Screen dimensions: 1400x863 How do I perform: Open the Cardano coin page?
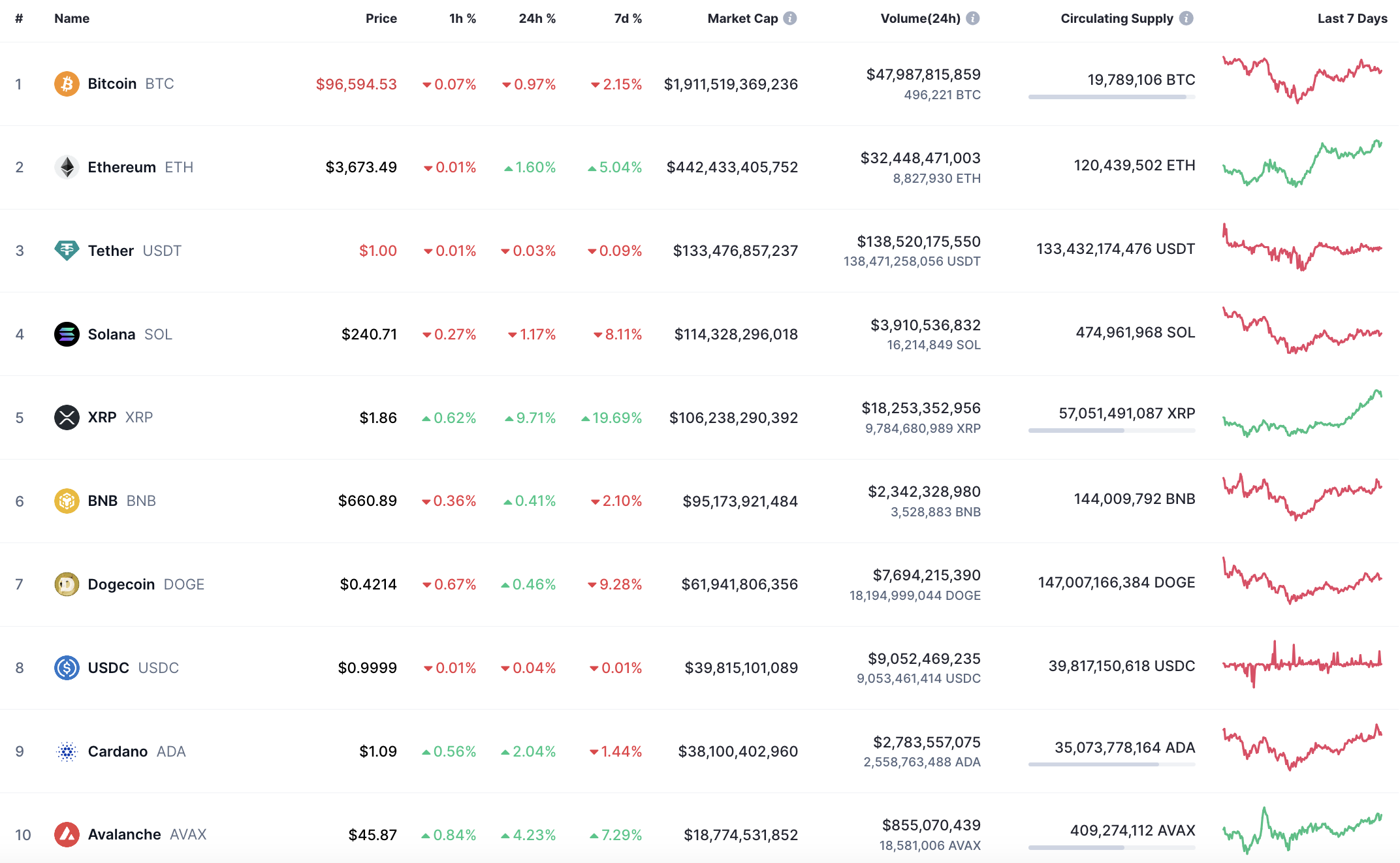(x=119, y=751)
